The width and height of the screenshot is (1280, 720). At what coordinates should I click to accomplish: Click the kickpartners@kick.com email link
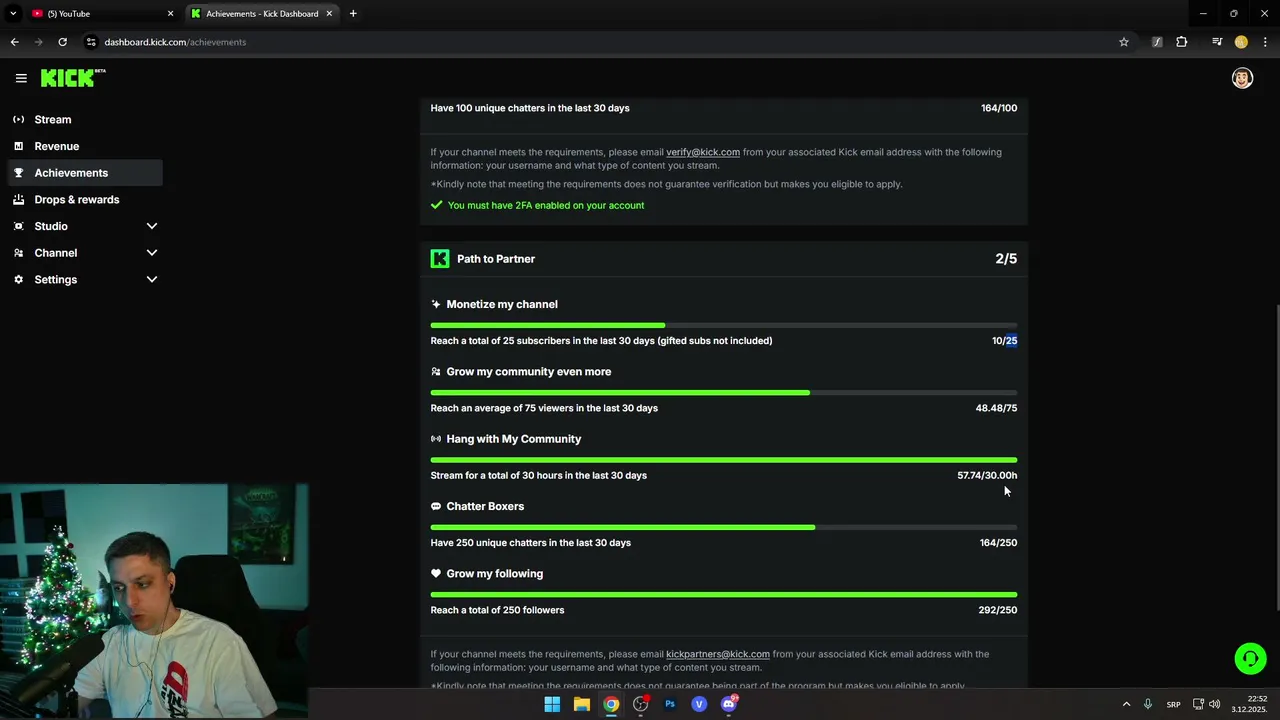(718, 654)
